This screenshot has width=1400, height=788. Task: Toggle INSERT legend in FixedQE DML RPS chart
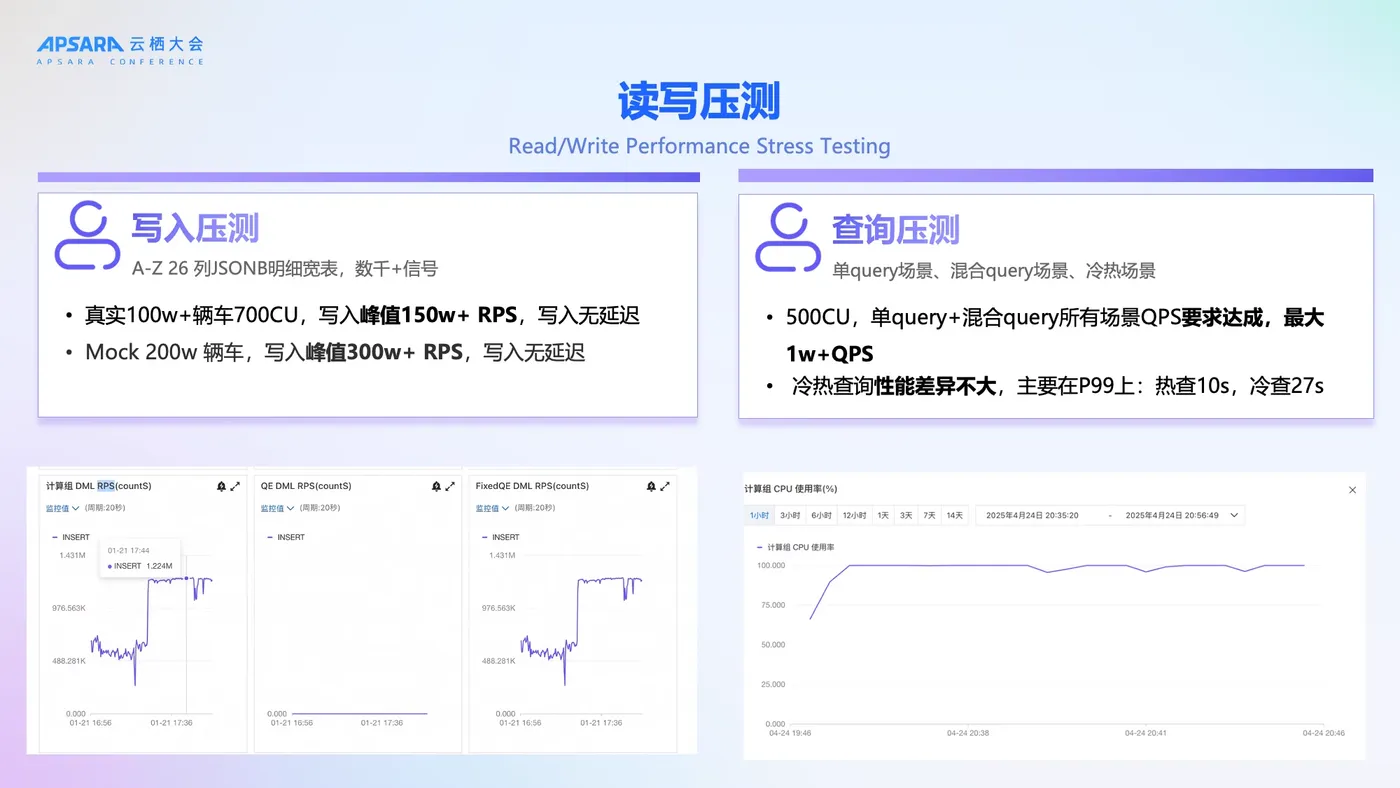point(501,537)
